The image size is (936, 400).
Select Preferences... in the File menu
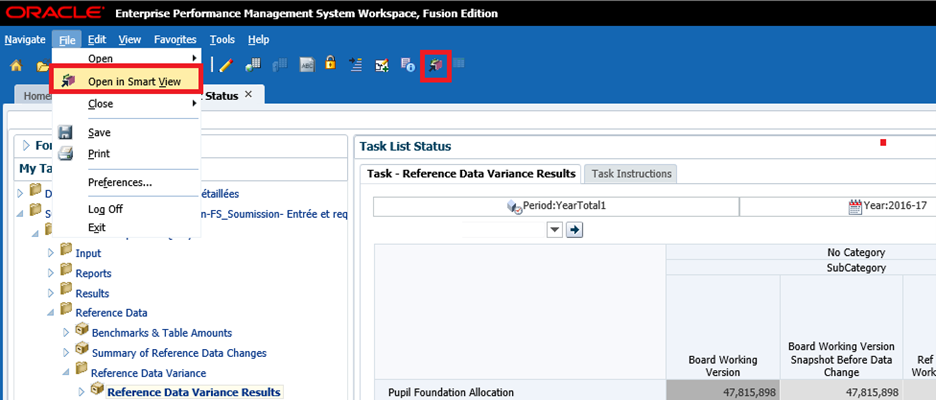pos(119,182)
